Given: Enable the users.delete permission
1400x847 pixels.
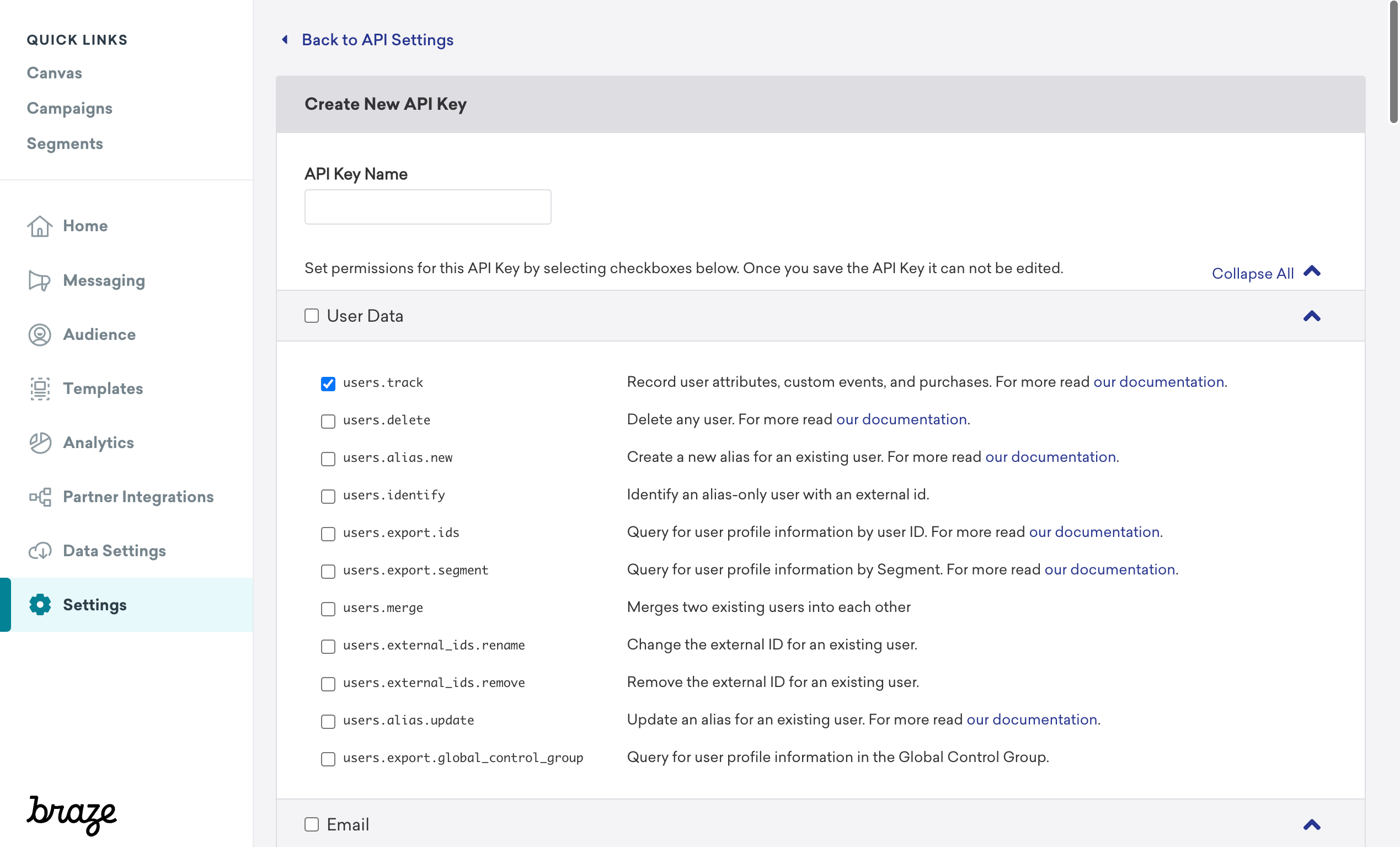Looking at the screenshot, I should [x=328, y=421].
